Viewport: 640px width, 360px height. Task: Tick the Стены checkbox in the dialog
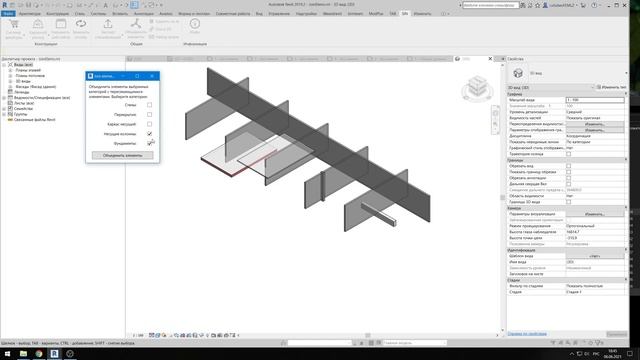tap(149, 105)
